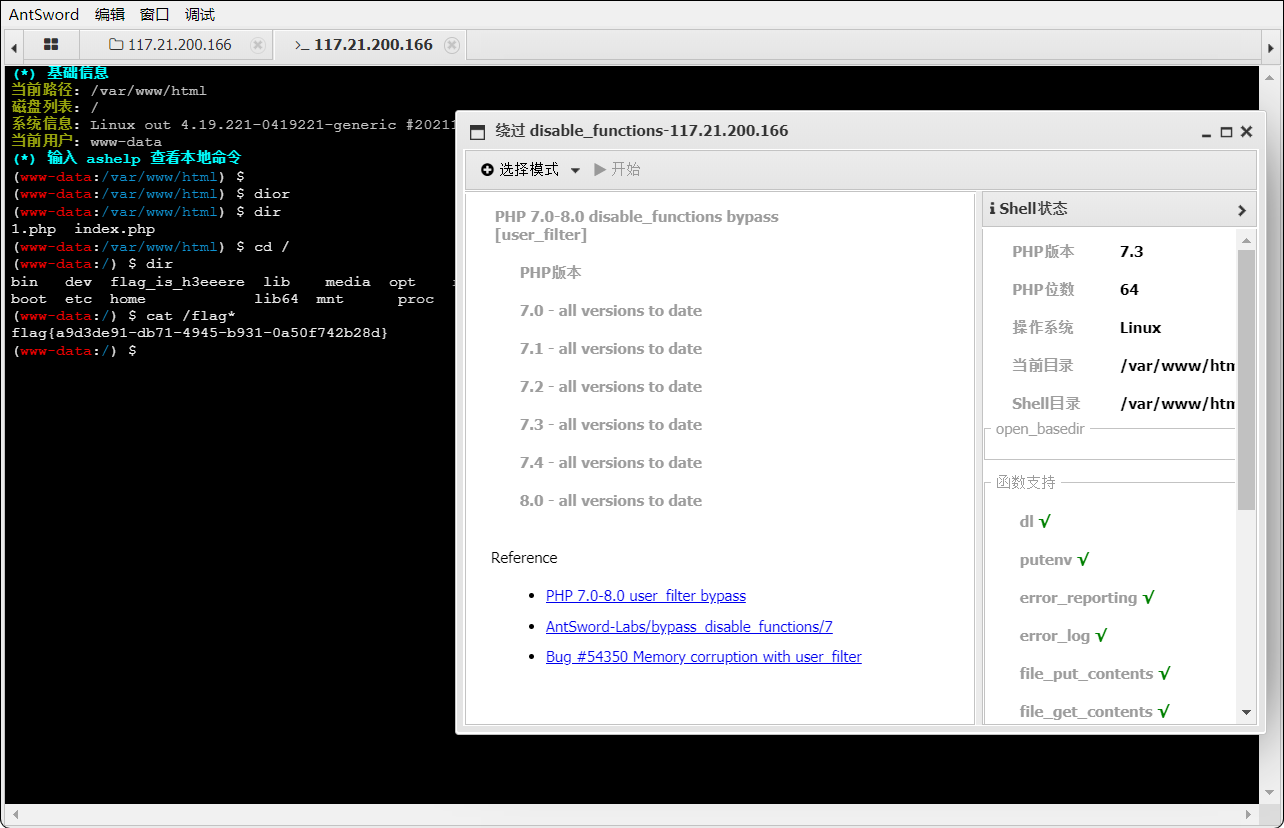Screen dimensions: 1284x828
Task: Collapse the Shell状态 panel arrow
Action: pos(1242,210)
